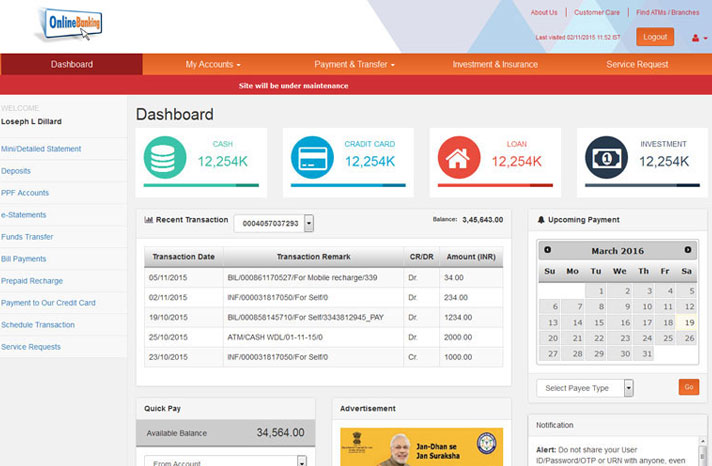Open the user profile icon menu
The height and width of the screenshot is (466, 712).
pos(695,37)
